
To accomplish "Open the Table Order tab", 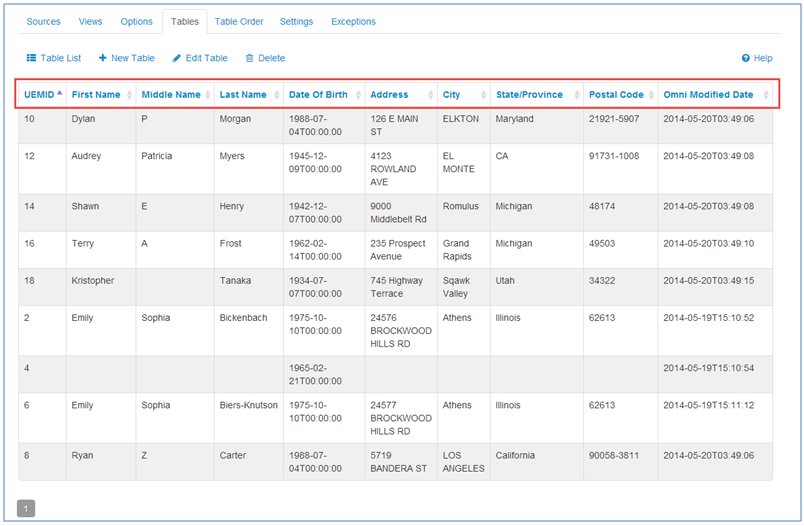I will (239, 21).
